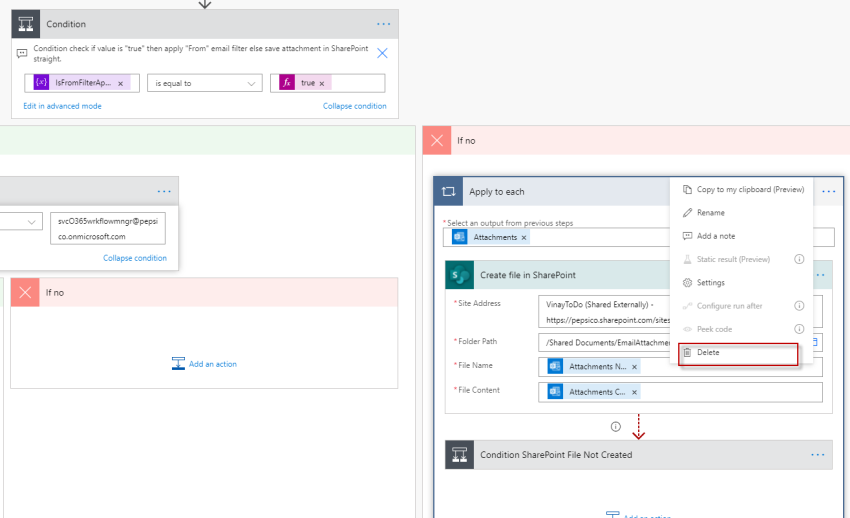This screenshot has width=850, height=518.
Task: Click the File Content input field
Action: pos(680,392)
